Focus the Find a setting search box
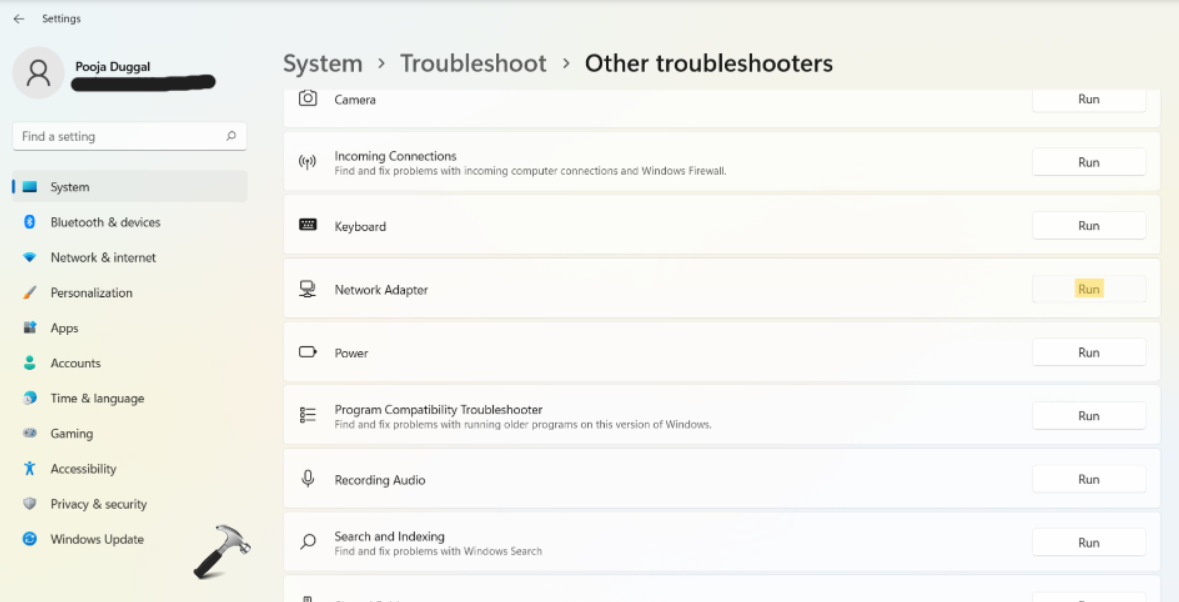Image resolution: width=1179 pixels, height=602 pixels. point(120,136)
